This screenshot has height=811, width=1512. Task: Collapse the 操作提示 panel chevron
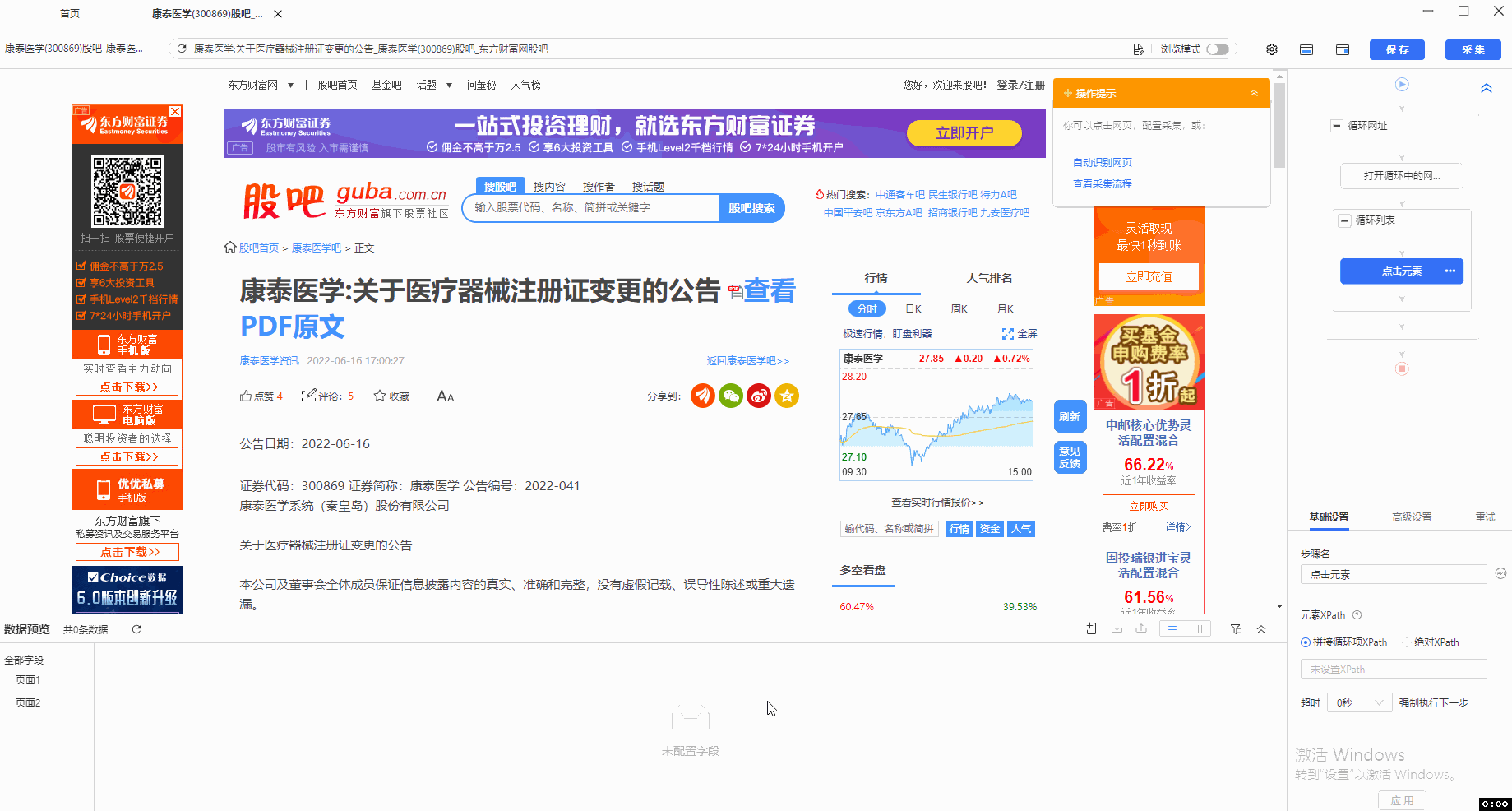1254,93
